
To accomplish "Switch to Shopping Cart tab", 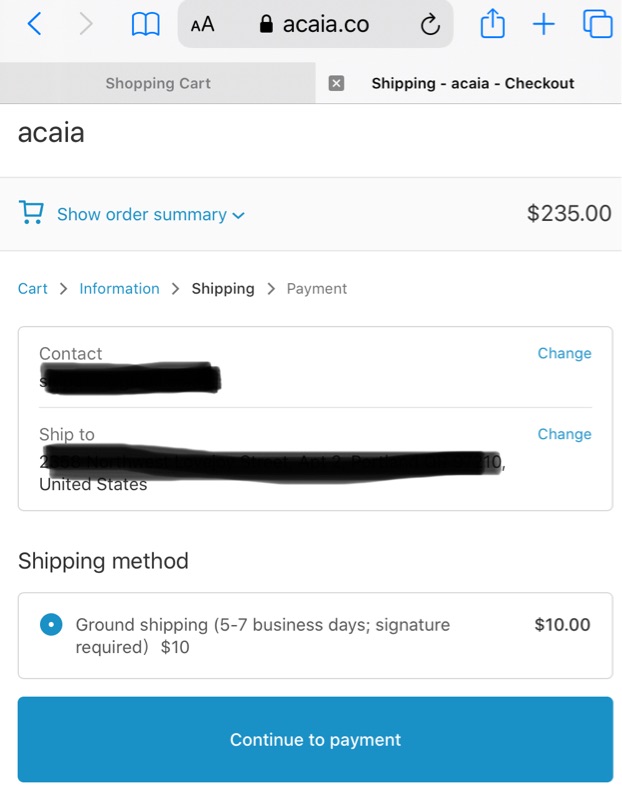I will click(158, 83).
